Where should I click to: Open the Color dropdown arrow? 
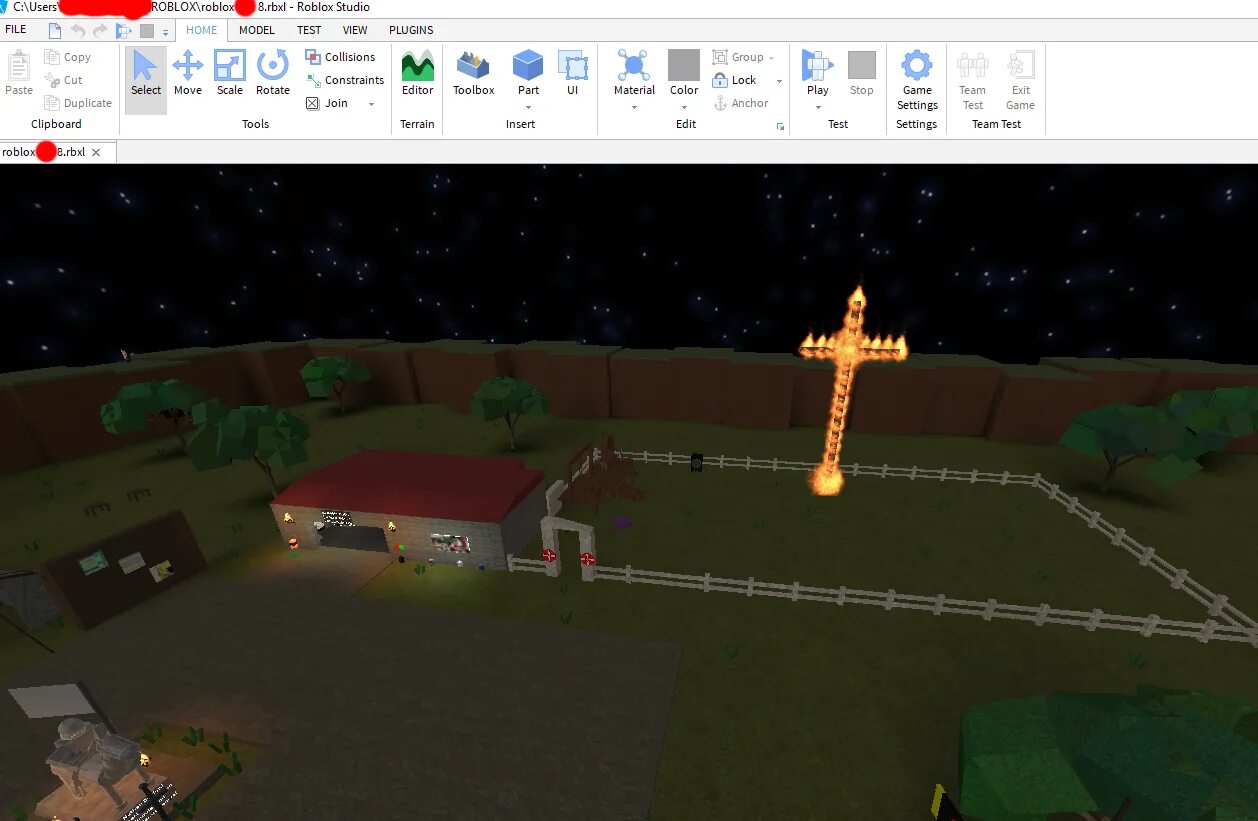point(684,106)
